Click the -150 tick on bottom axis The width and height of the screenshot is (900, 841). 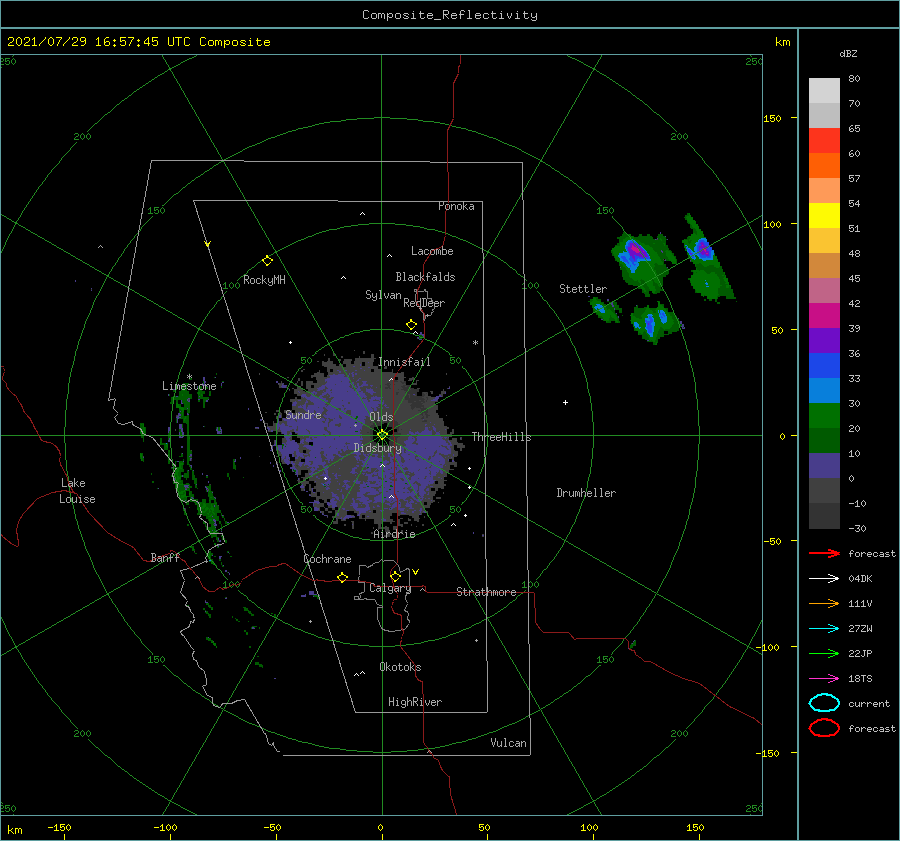(x=59, y=827)
